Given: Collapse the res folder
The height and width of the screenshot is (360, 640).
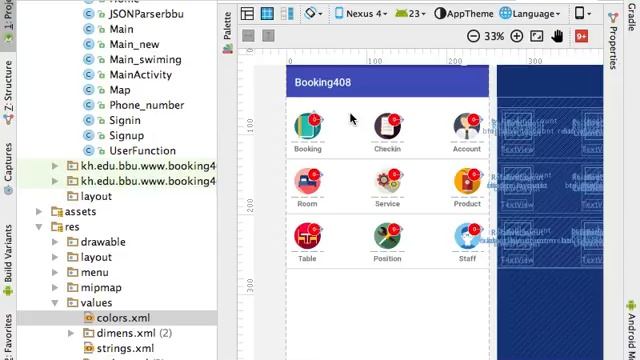Looking at the screenshot, I should [39, 227].
